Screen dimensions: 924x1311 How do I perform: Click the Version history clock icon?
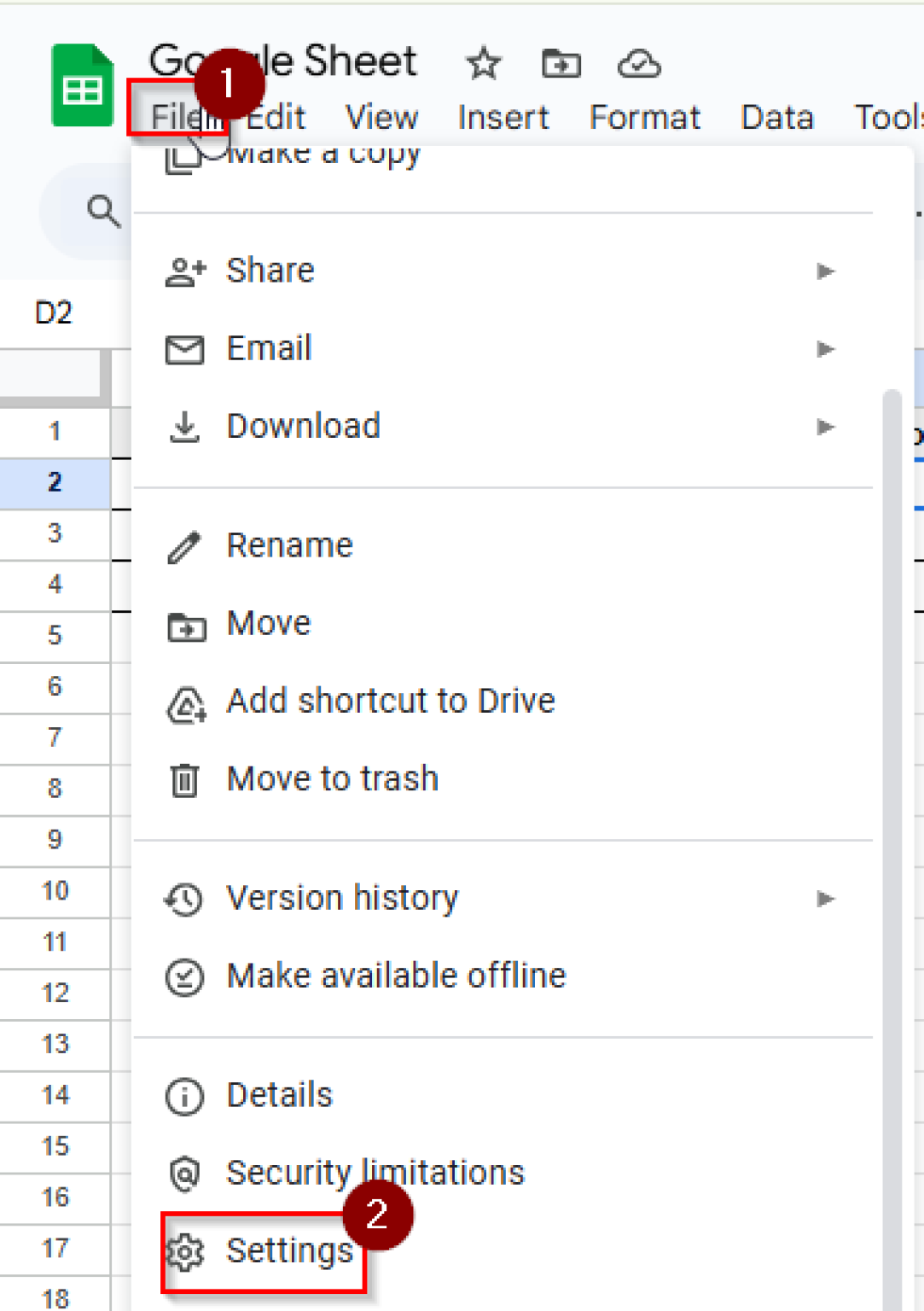(x=185, y=898)
